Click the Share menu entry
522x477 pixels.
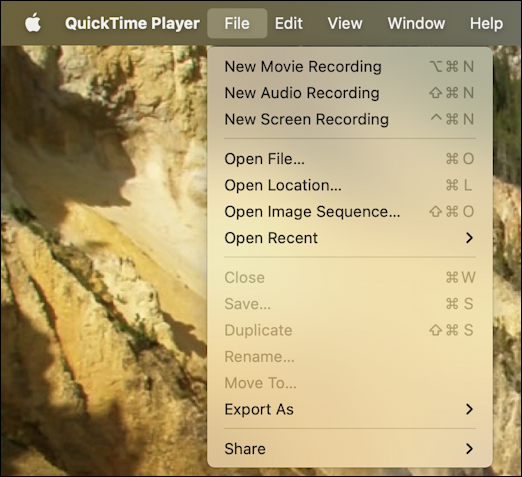pyautogui.click(x=350, y=449)
